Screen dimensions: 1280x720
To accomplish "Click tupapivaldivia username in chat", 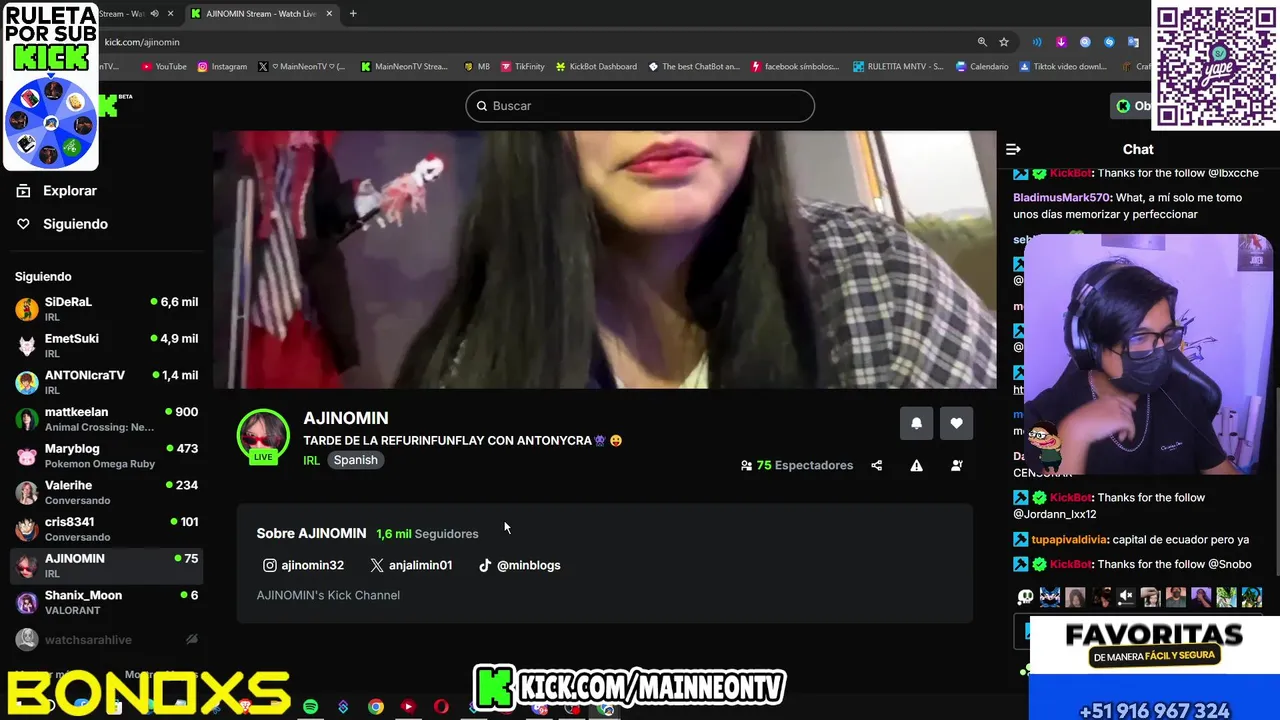I will point(1069,540).
